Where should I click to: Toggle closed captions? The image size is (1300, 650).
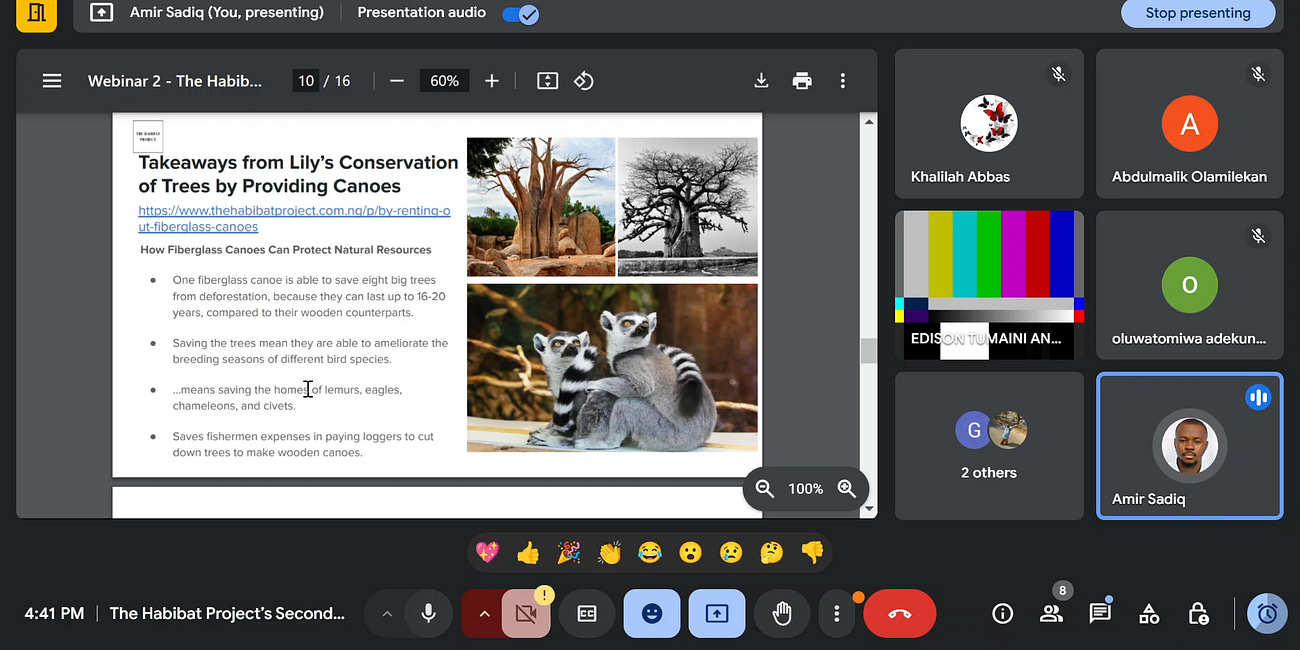pyautogui.click(x=587, y=614)
